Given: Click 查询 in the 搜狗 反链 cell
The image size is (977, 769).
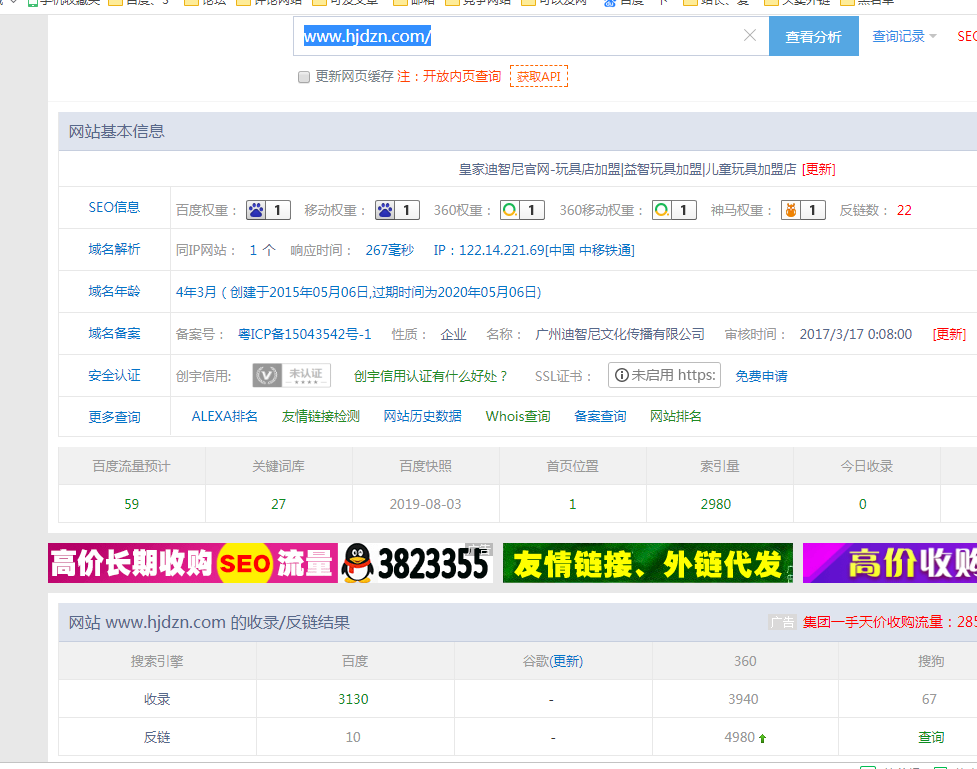Looking at the screenshot, I should click(931, 737).
